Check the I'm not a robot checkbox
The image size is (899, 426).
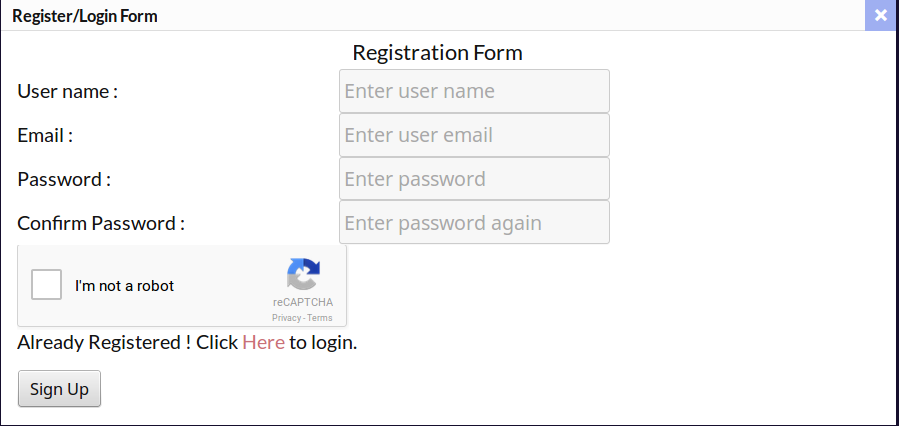pos(47,285)
